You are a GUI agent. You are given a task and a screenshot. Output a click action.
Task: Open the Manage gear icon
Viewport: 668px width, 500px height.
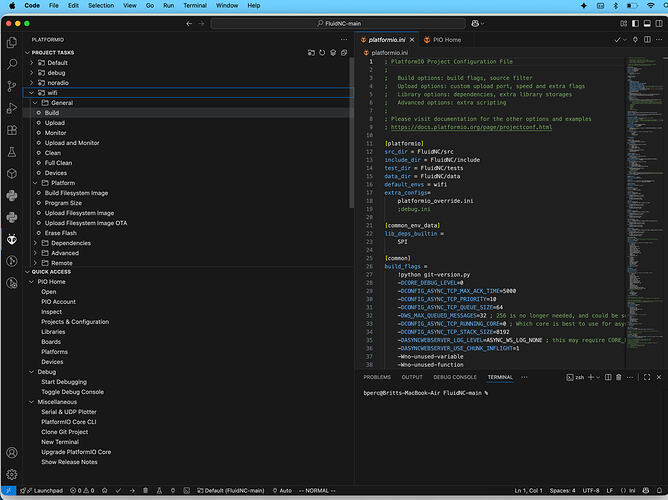12,474
